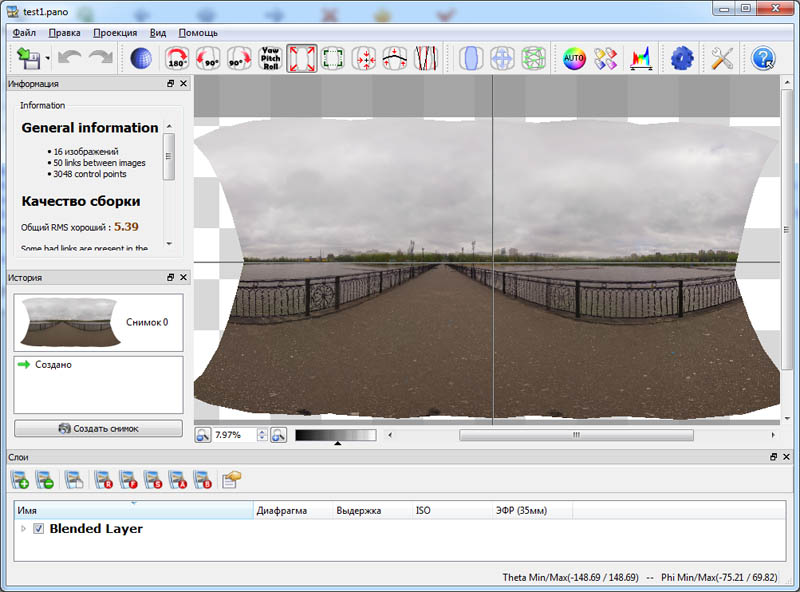Click the layer icon with red S badge
Viewport: 800px width, 592px height.
tap(153, 480)
